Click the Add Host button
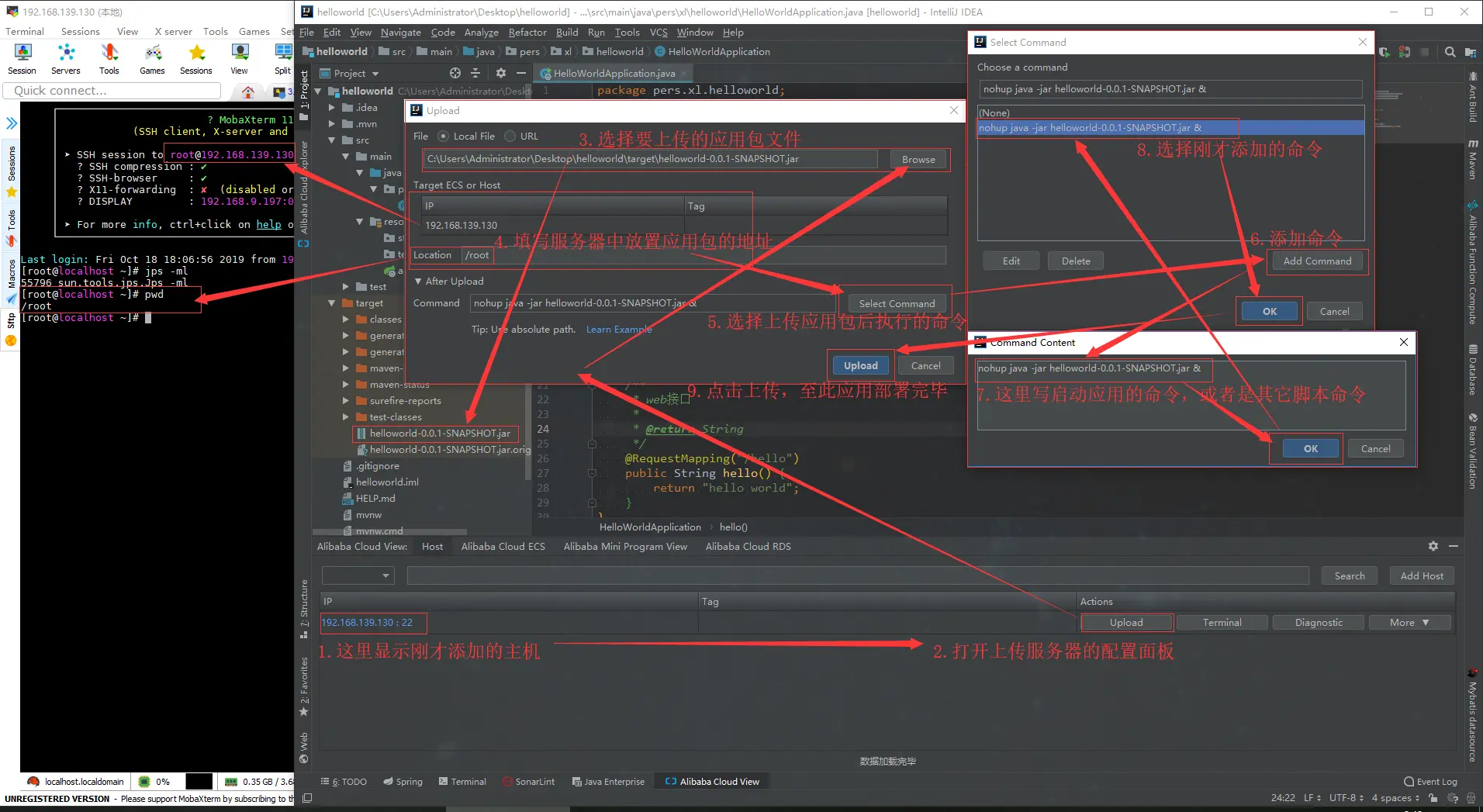Image resolution: width=1483 pixels, height=812 pixels. pos(1422,576)
